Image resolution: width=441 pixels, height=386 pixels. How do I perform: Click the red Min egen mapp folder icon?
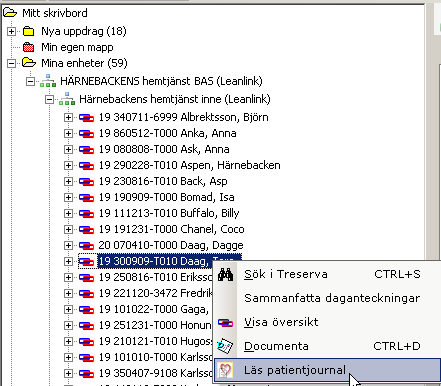pos(29,47)
